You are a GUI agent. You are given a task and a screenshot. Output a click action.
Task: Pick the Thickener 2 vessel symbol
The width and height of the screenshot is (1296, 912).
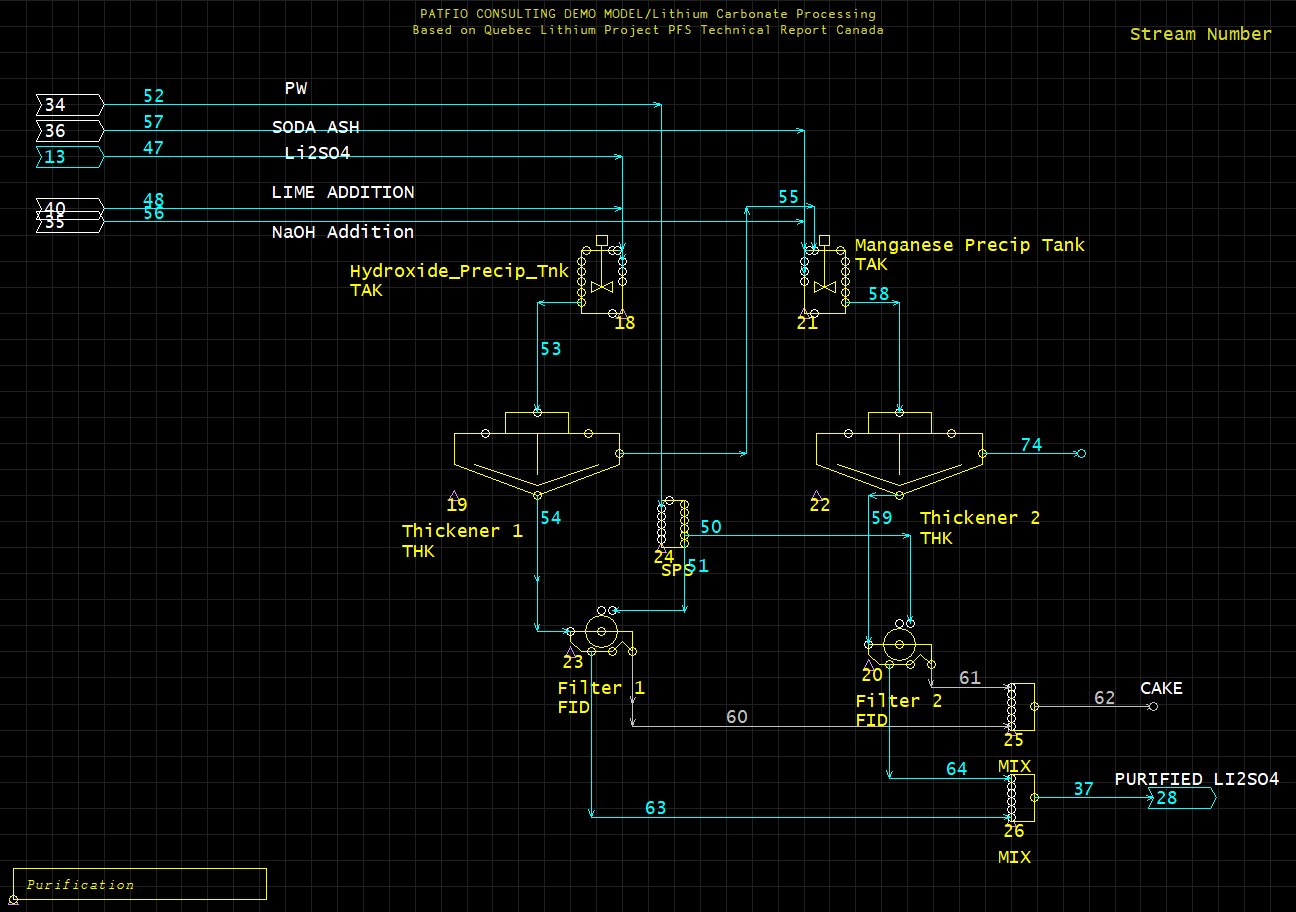899,455
